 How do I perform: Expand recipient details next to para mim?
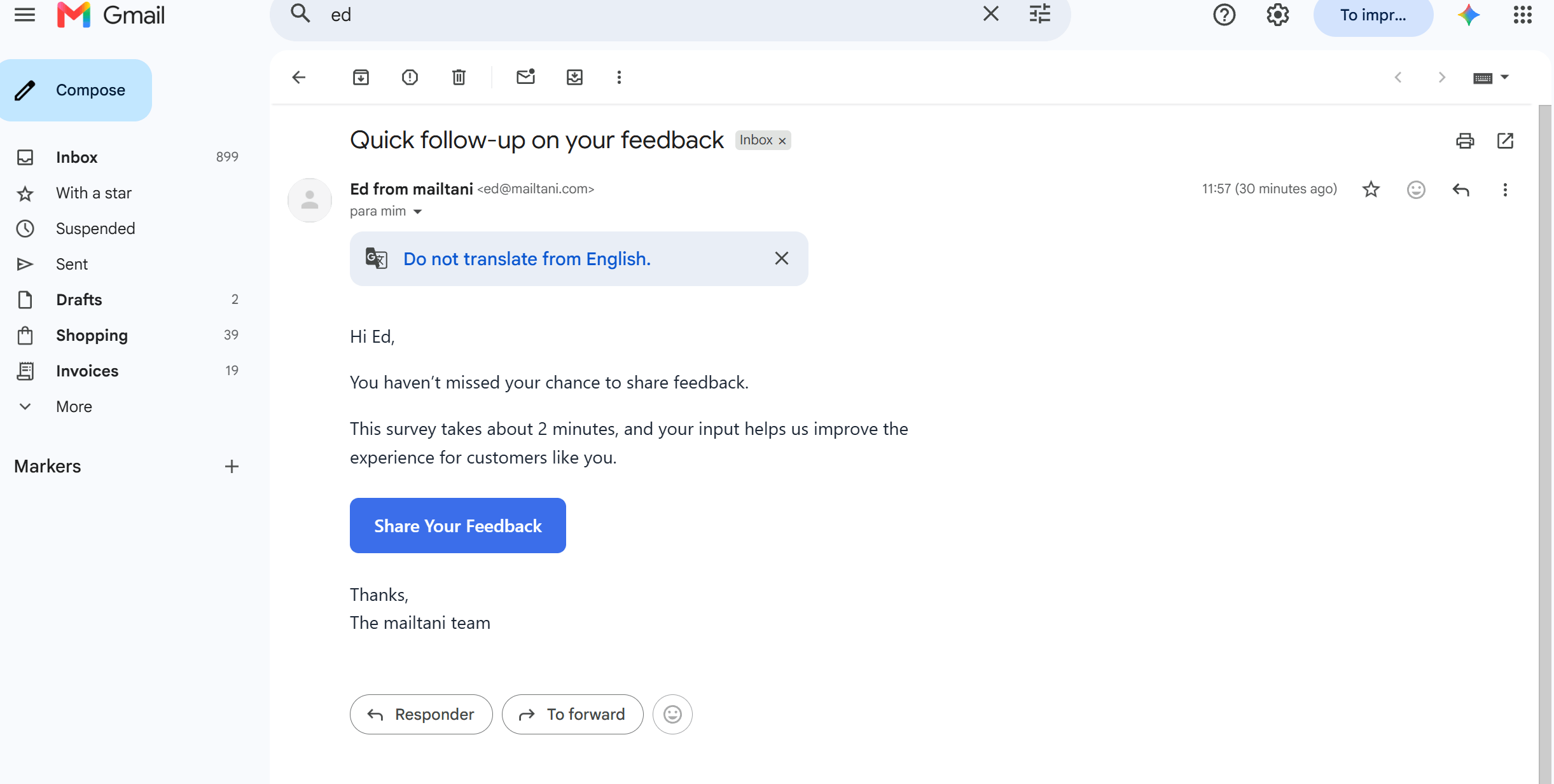click(x=417, y=212)
